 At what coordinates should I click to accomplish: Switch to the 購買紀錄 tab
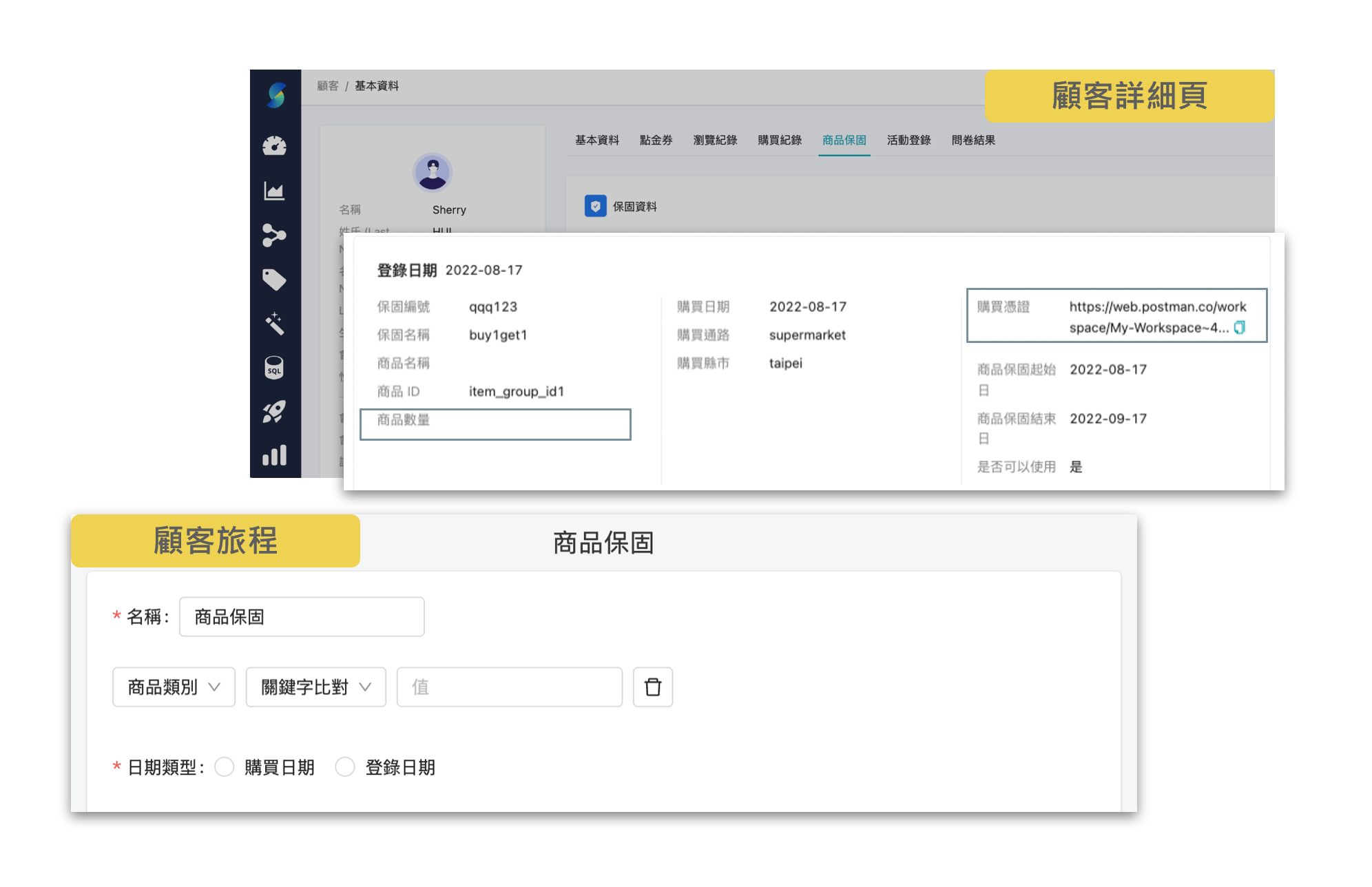point(779,140)
